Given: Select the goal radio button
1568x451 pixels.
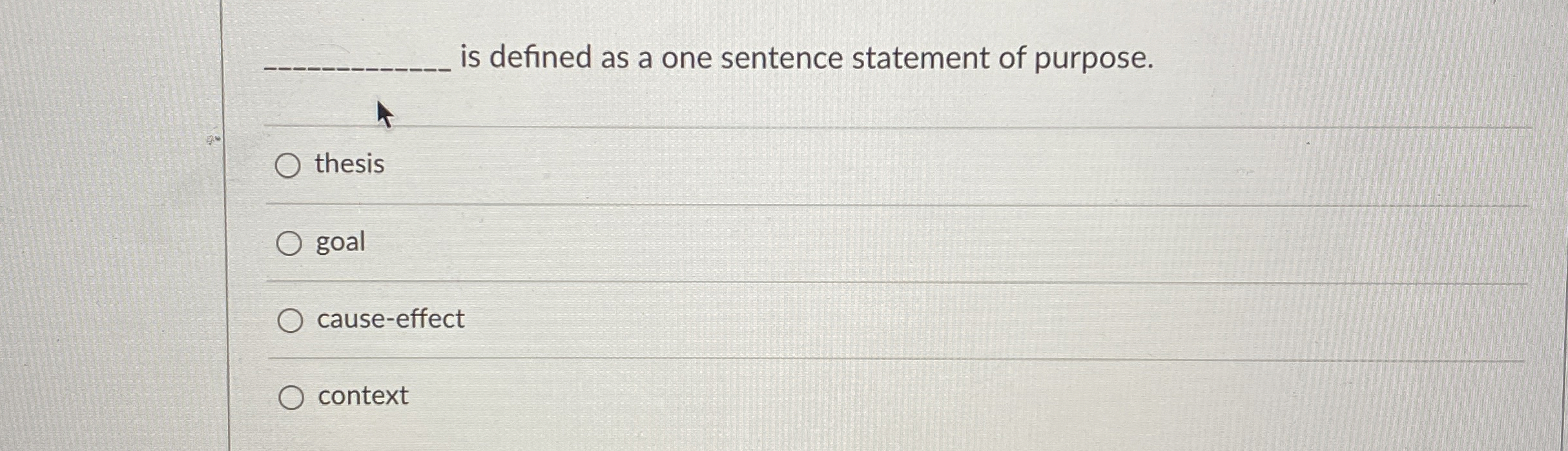Looking at the screenshot, I should click(x=289, y=243).
